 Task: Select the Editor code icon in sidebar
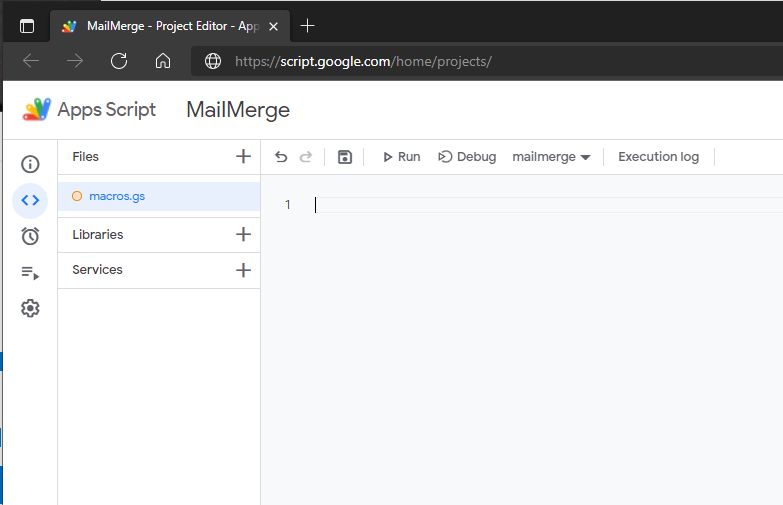[x=30, y=200]
